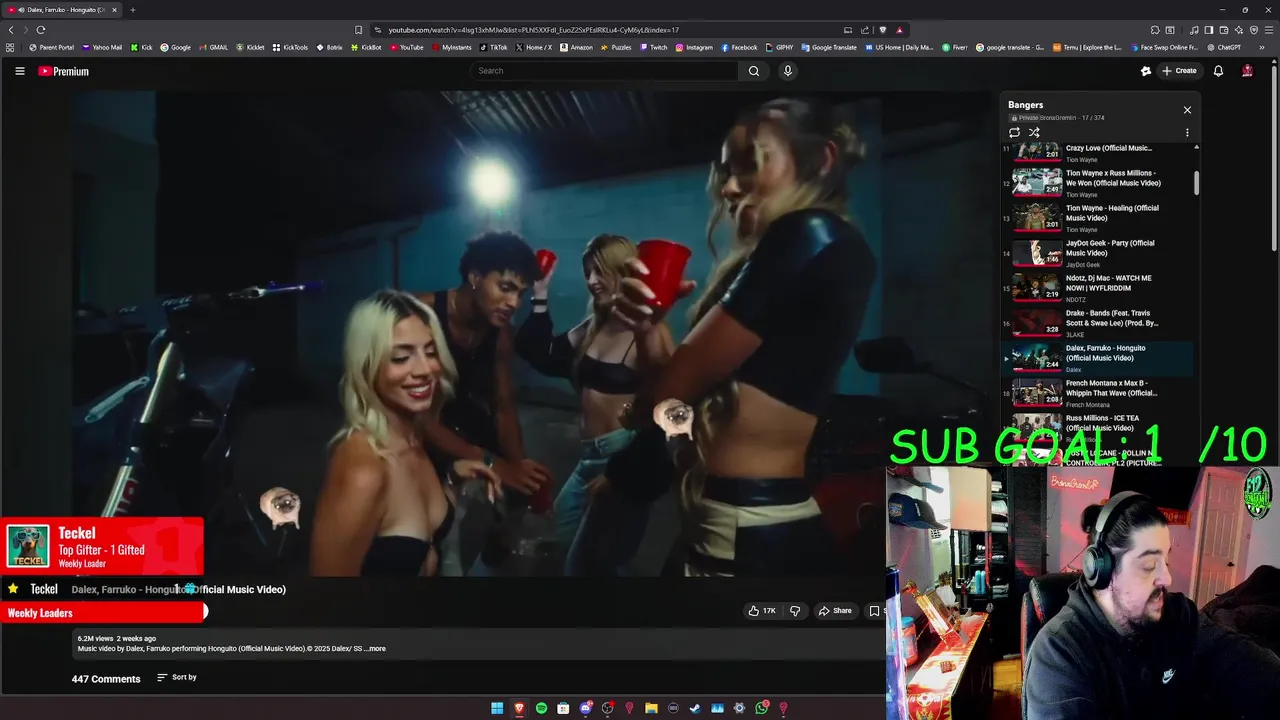Open the TikTok bookmark

494,47
